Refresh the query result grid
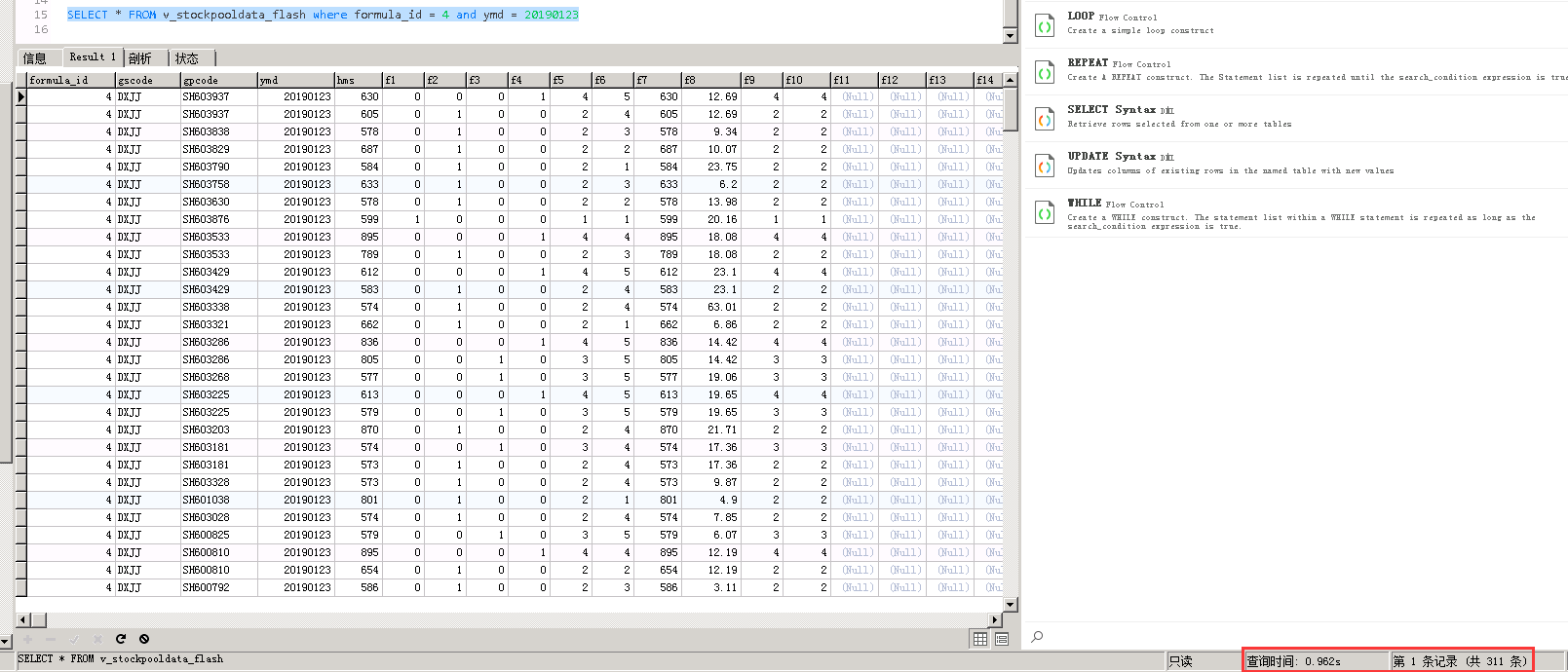1568x672 pixels. click(121, 639)
